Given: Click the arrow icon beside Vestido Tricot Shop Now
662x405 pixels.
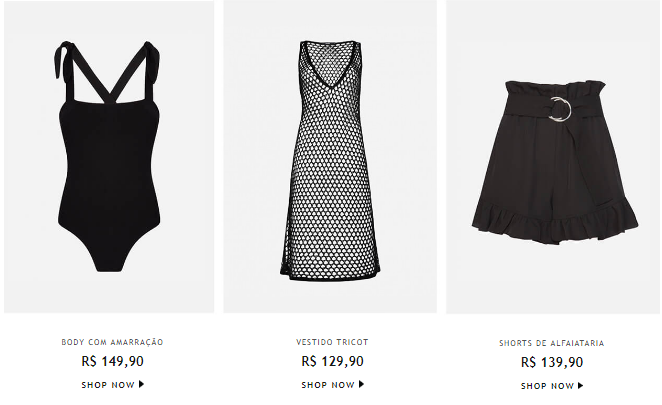Looking at the screenshot, I should [361, 384].
